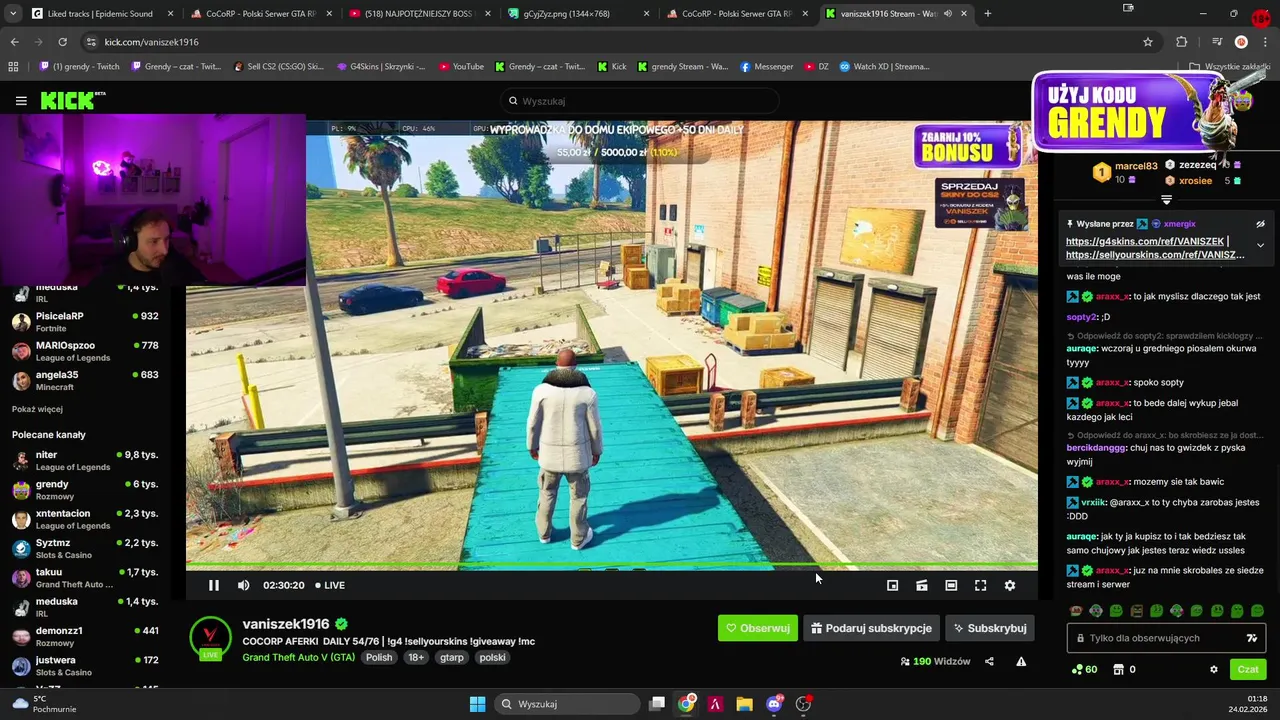Image resolution: width=1280 pixels, height=720 pixels.
Task: Reload the current page
Action: click(x=62, y=42)
